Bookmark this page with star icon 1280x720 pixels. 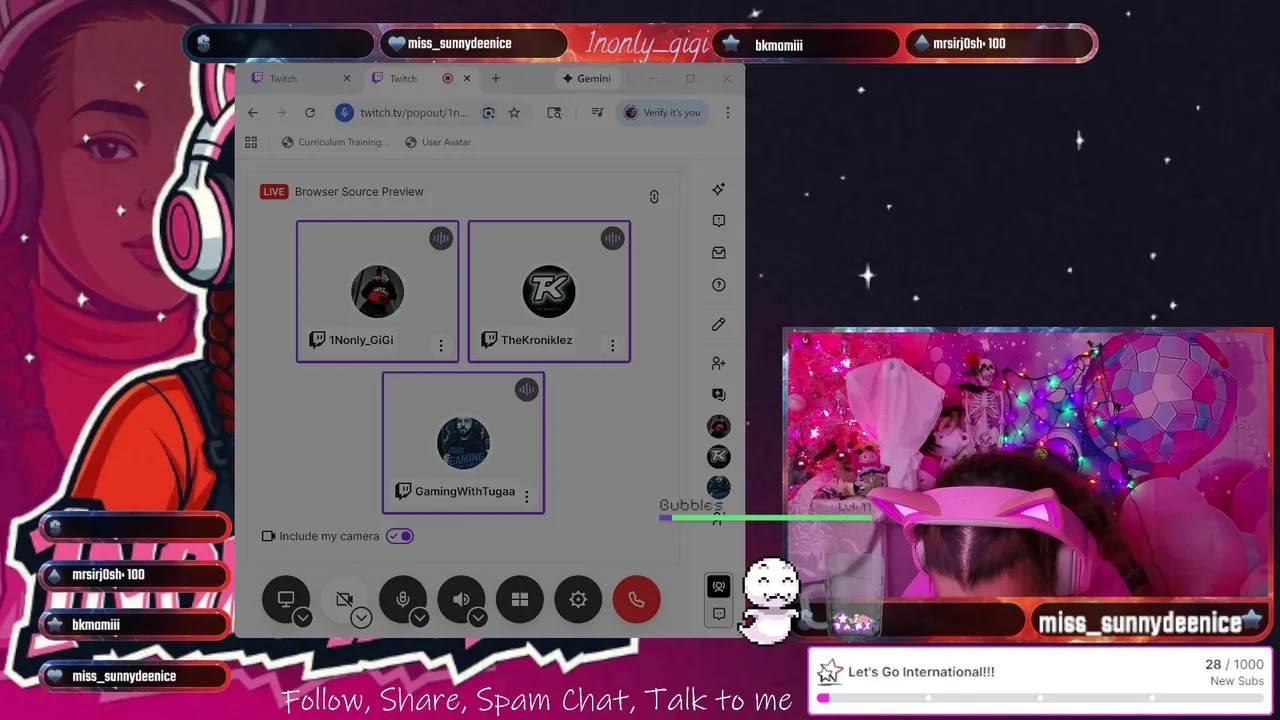pyautogui.click(x=514, y=113)
